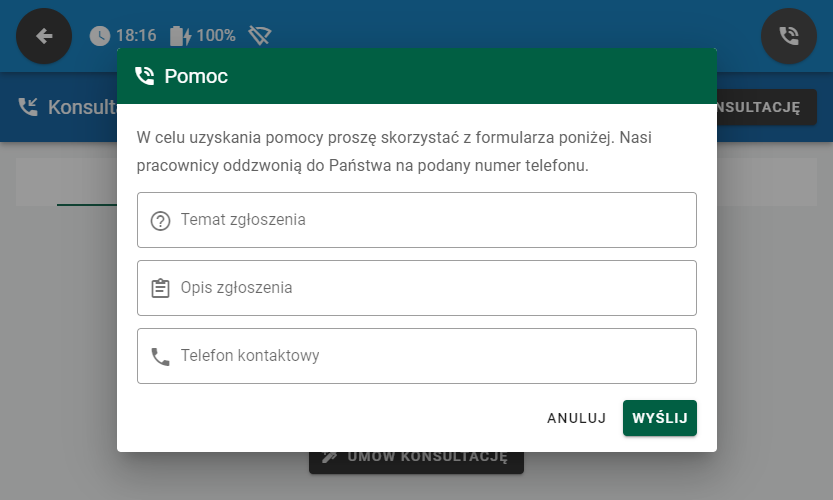The image size is (833, 500).
Task: Click the battery charging icon
Action: (180, 36)
